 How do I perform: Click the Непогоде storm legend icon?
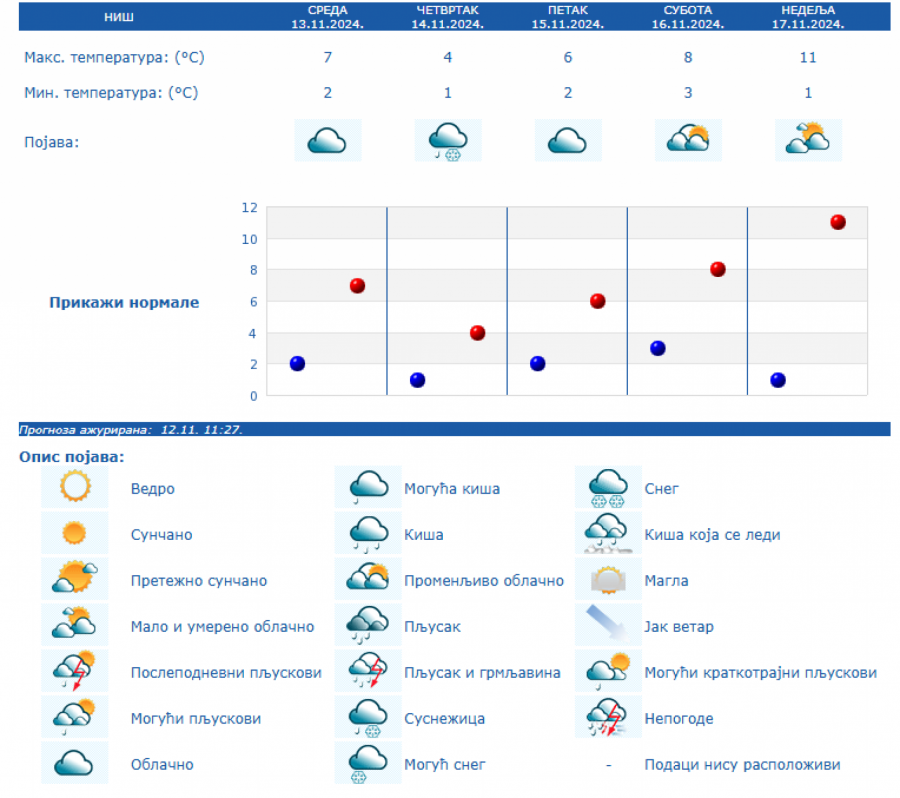pyautogui.click(x=608, y=718)
